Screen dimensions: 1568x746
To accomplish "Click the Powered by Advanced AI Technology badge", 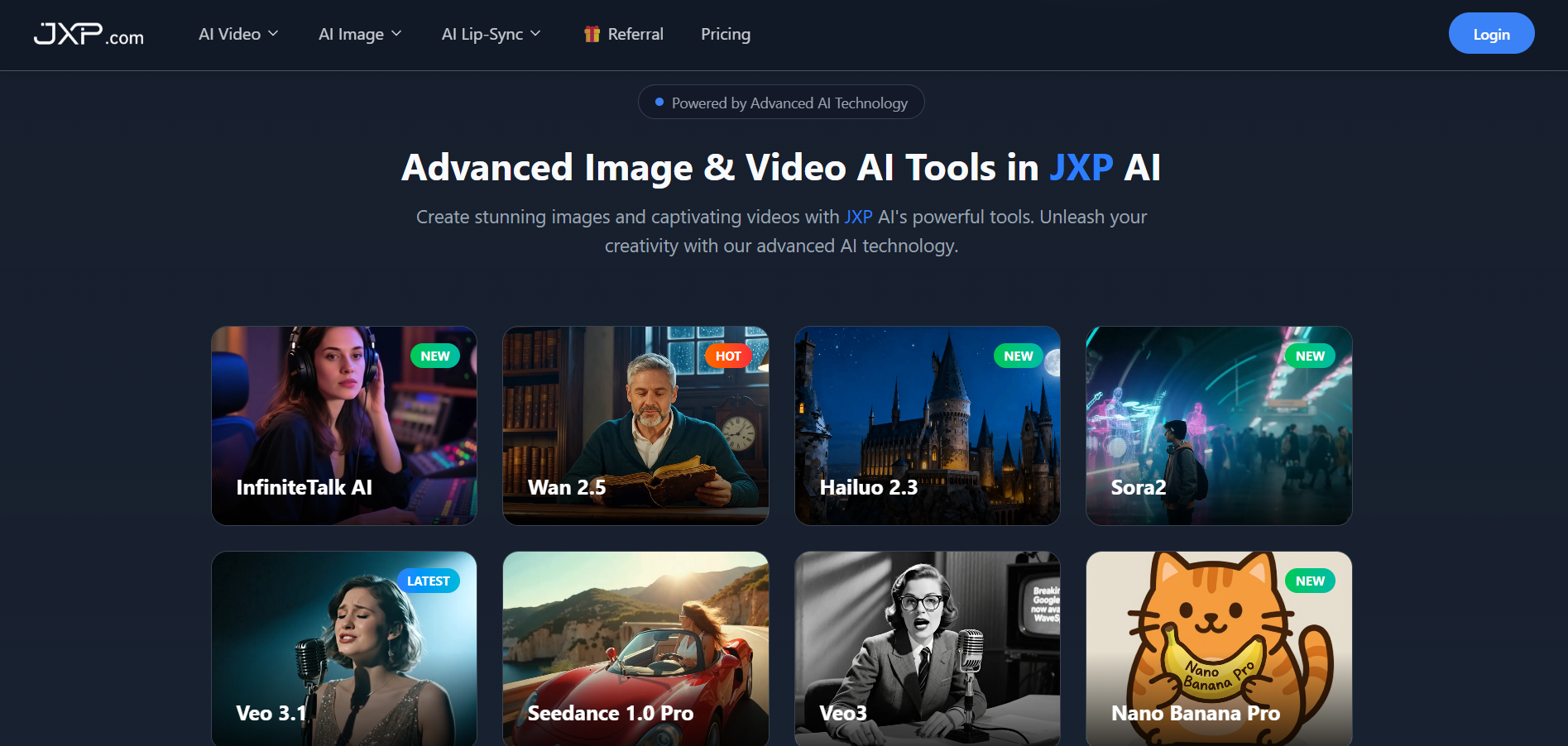I will tap(781, 103).
